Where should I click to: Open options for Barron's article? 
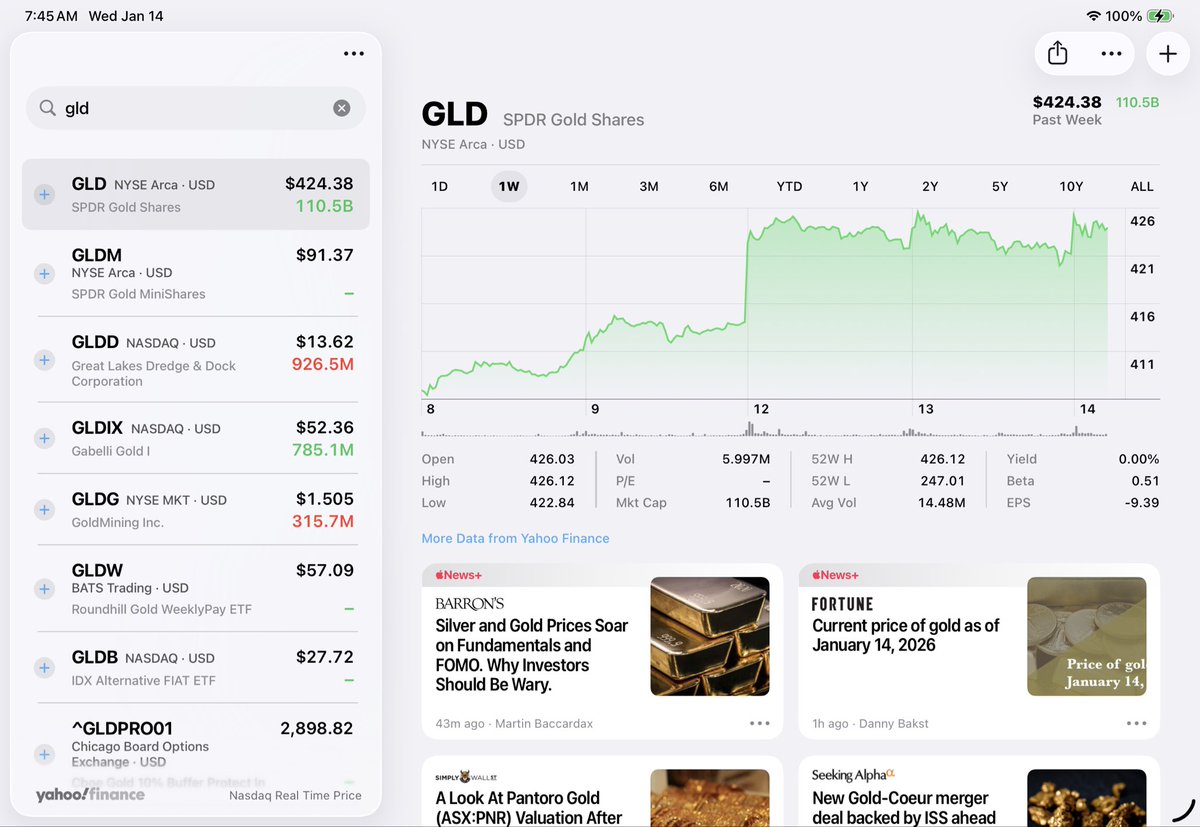pos(759,723)
